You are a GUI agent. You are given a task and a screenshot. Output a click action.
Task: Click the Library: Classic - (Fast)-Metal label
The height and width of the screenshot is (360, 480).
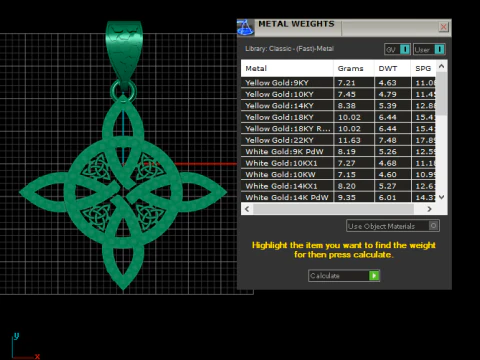289,49
